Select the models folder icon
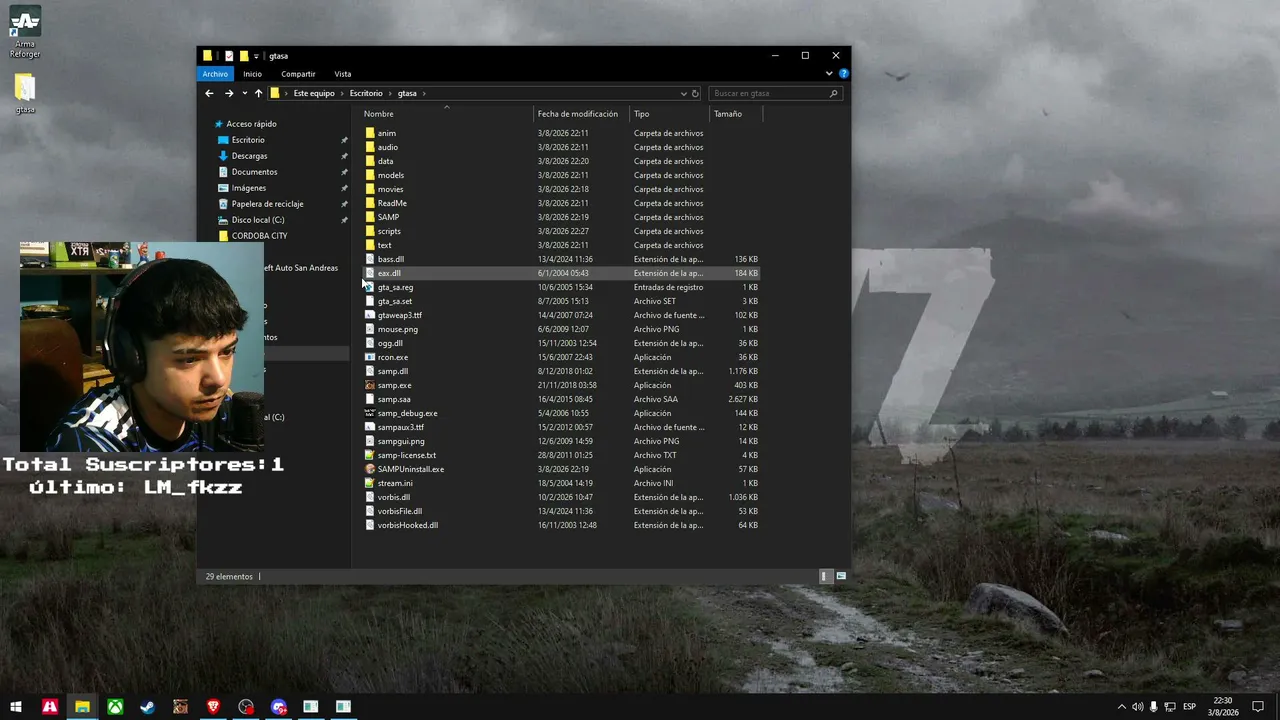 pyautogui.click(x=370, y=175)
